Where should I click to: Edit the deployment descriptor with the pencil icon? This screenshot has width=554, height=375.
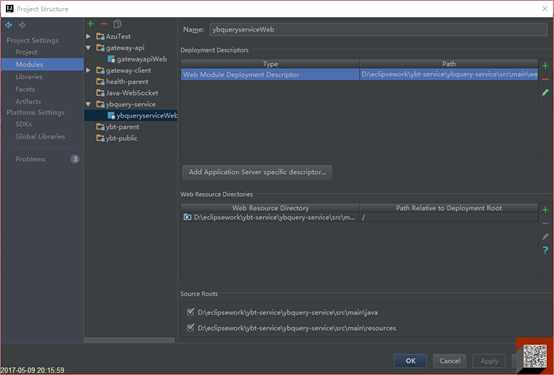(x=545, y=93)
